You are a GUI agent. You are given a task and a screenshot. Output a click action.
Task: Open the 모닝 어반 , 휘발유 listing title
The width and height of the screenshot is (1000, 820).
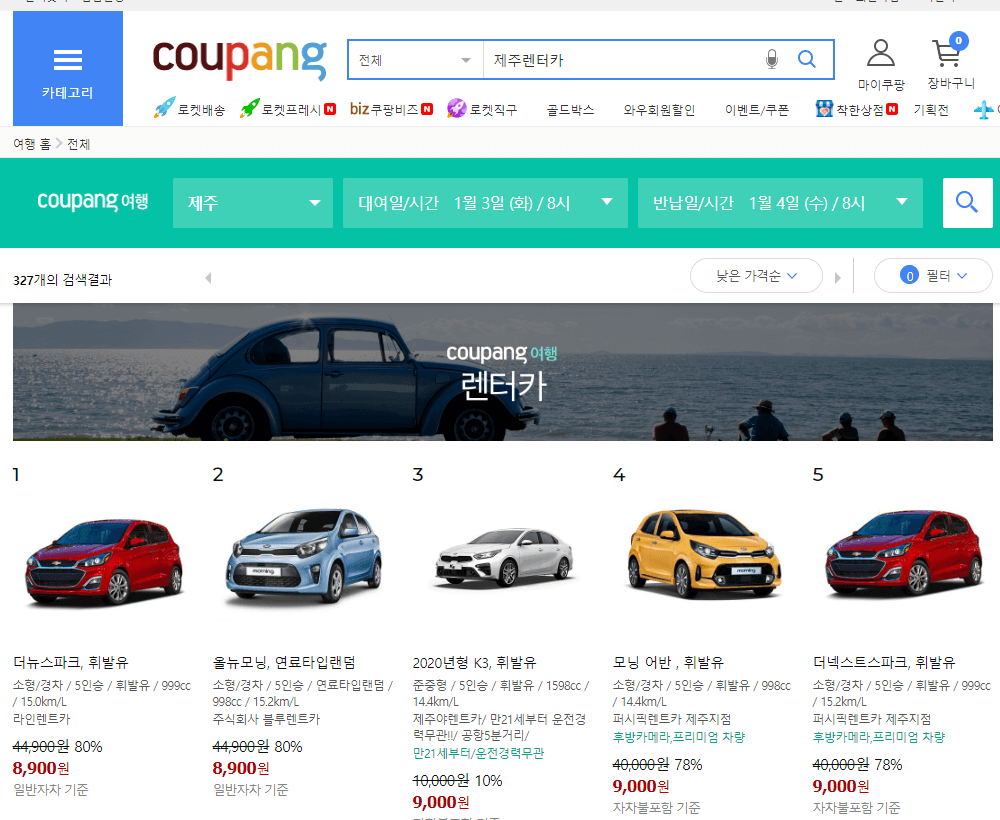pos(668,662)
